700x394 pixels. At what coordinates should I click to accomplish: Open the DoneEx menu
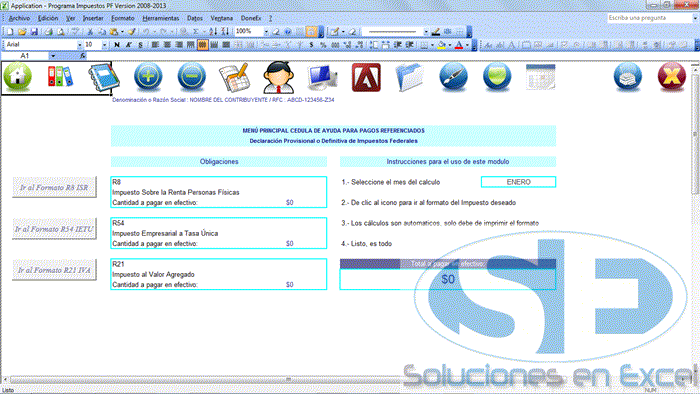pos(251,18)
